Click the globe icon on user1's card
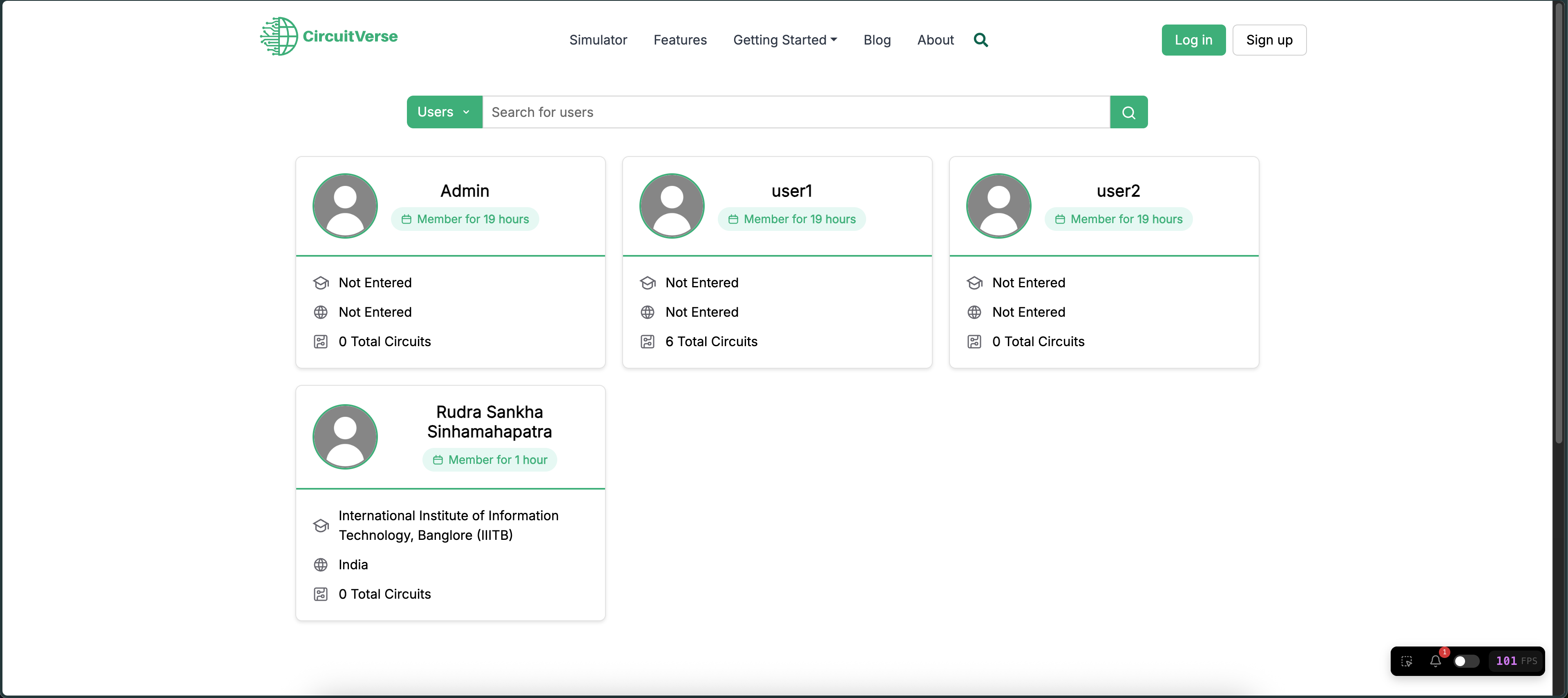Image resolution: width=1568 pixels, height=698 pixels. pos(648,312)
